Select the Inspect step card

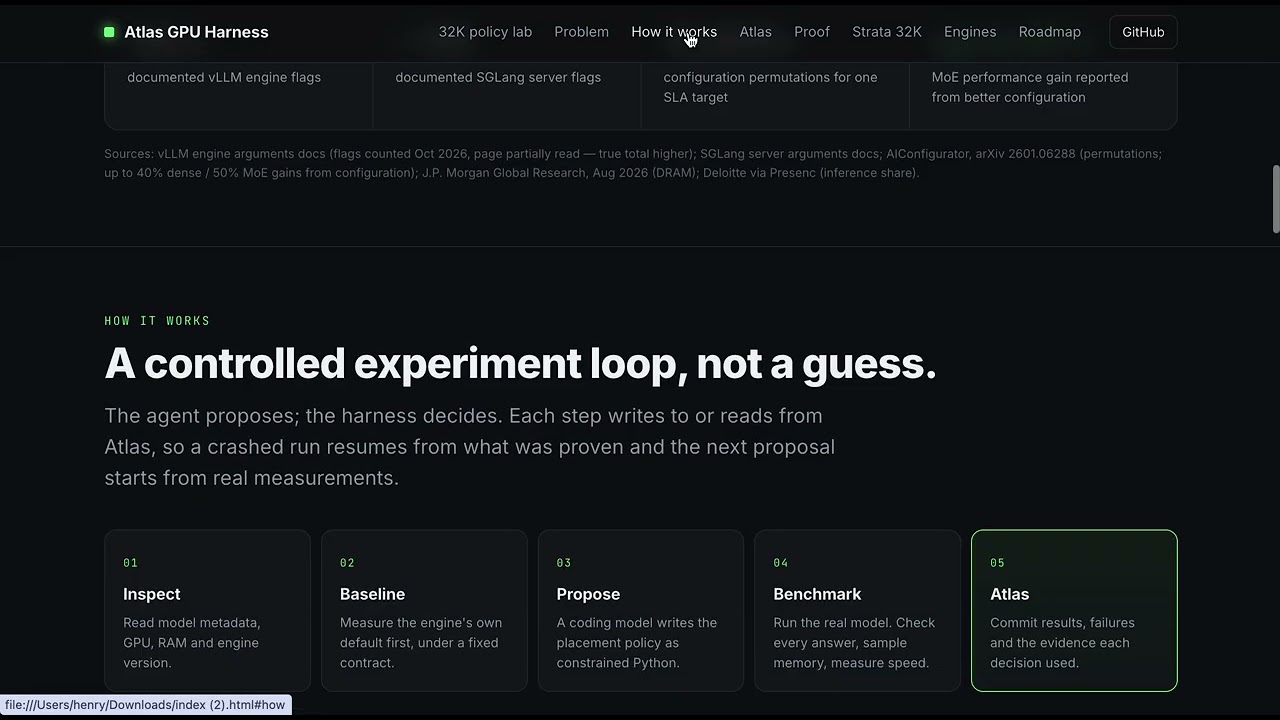pos(208,611)
